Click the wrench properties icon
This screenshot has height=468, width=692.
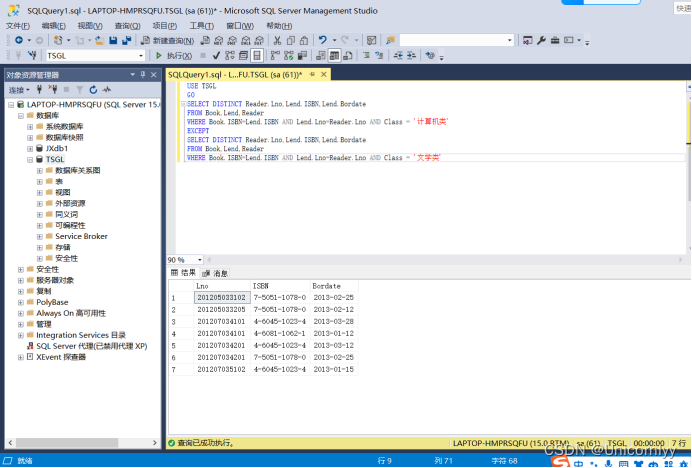click(541, 41)
